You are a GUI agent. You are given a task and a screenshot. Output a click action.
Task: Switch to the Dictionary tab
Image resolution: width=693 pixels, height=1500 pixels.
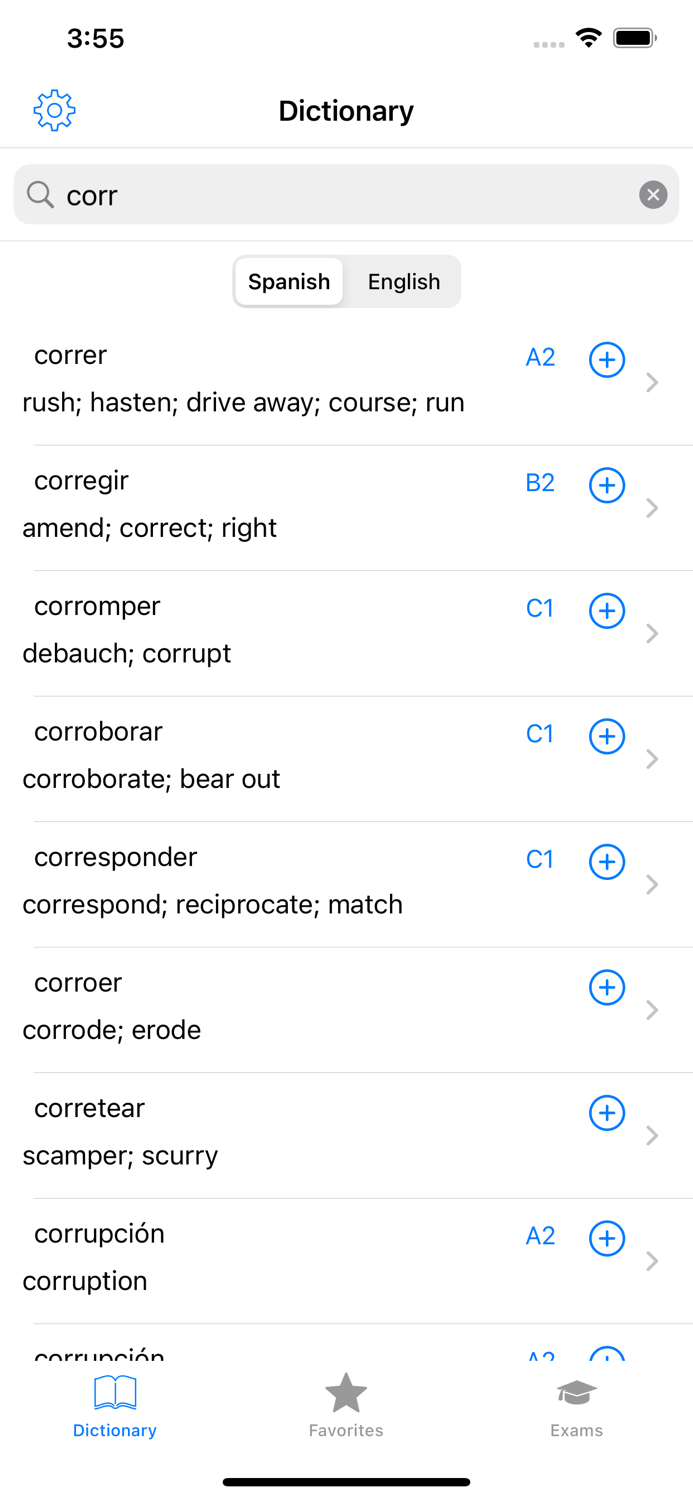114,1400
